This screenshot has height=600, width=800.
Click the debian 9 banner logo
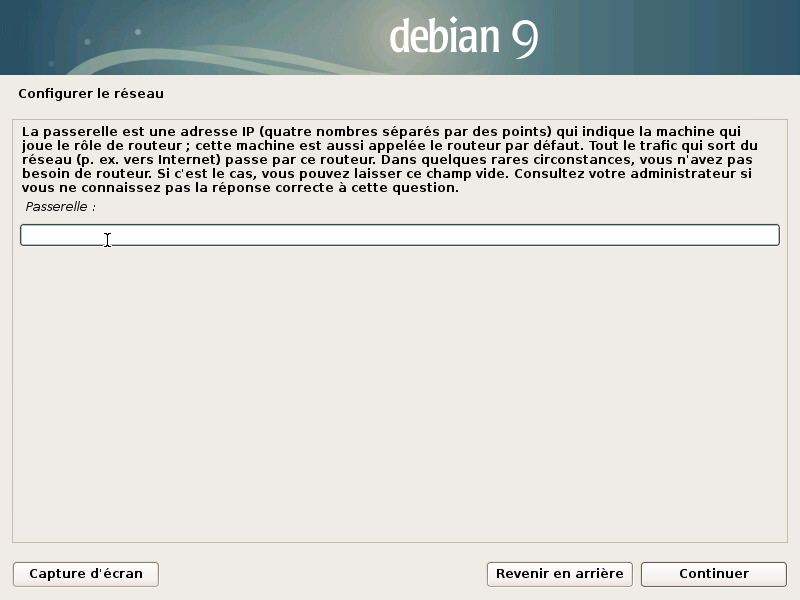pyautogui.click(x=463, y=37)
